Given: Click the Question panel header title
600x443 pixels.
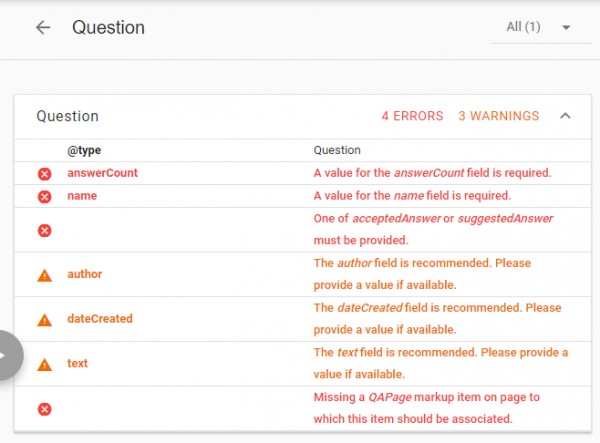Looking at the screenshot, I should (x=67, y=116).
